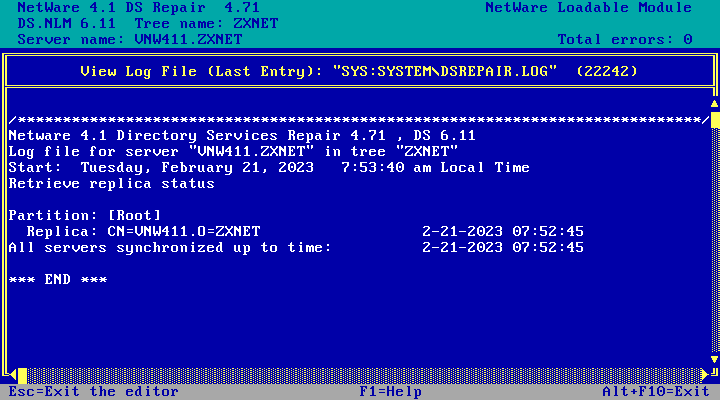This screenshot has width=720, height=400.
Task: Click 'Netware 4.1 Directory Services Repair' log line
Action: click(x=242, y=135)
